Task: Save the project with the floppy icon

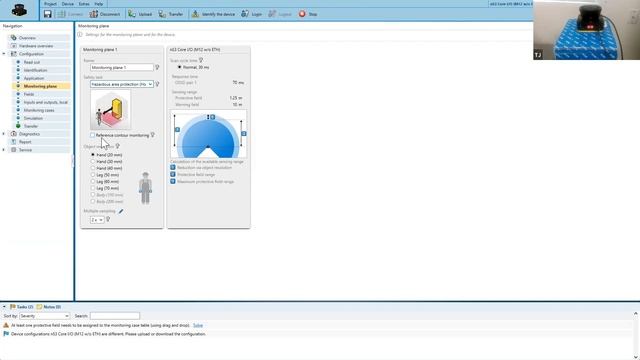Action: [48, 14]
